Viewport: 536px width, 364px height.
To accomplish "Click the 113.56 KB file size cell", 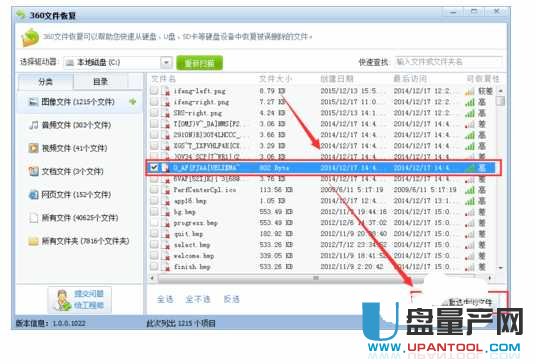I will pos(276,190).
